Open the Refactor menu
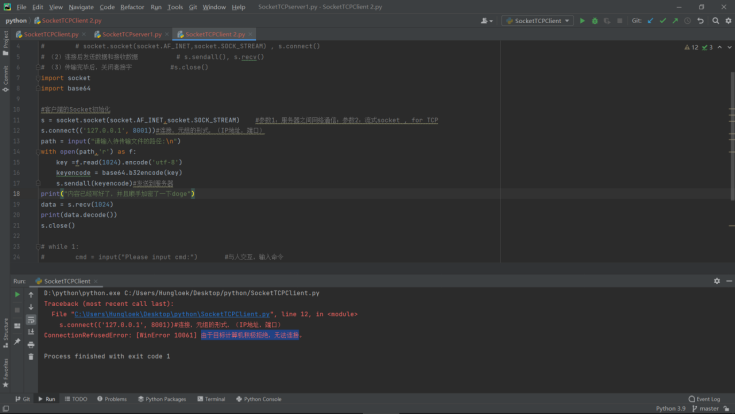 tap(132, 6)
